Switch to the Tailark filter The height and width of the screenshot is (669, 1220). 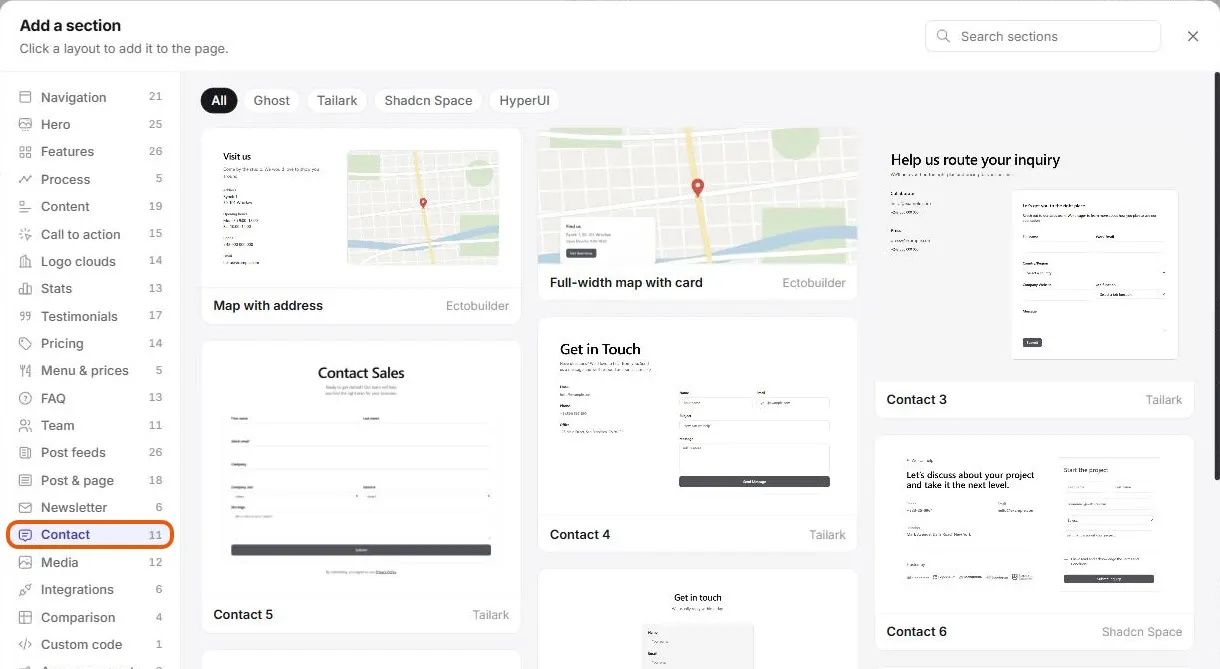click(337, 100)
